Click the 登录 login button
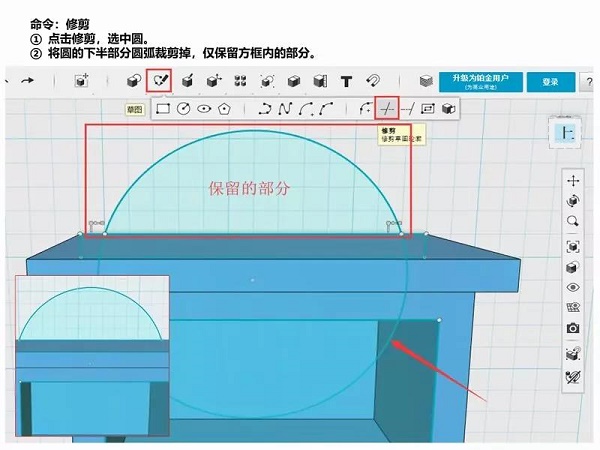The height and width of the screenshot is (450, 600). pyautogui.click(x=550, y=81)
